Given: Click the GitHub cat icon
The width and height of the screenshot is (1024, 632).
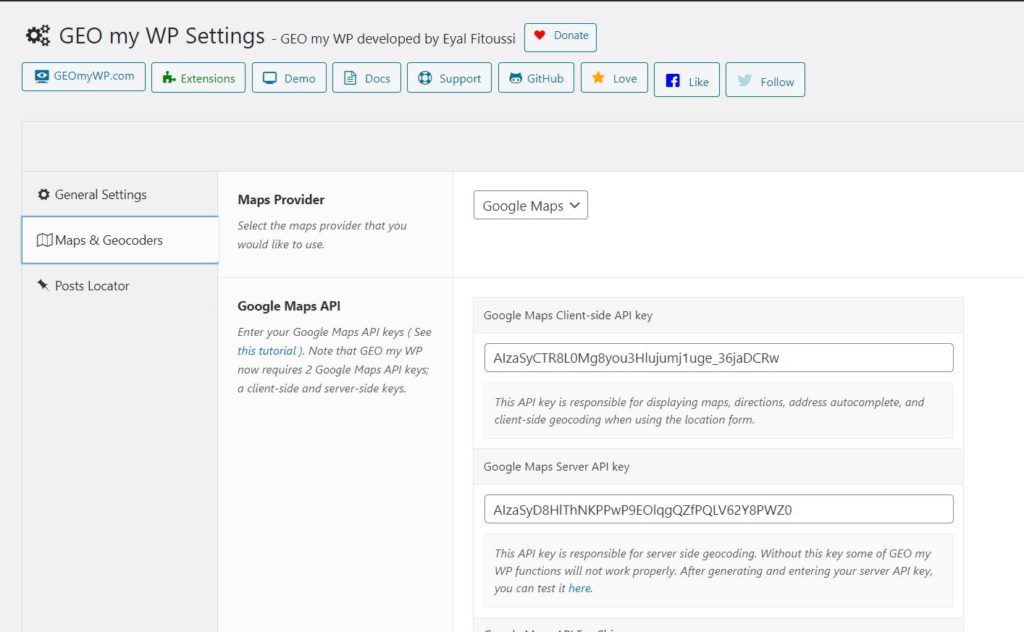Looking at the screenshot, I should [x=514, y=78].
